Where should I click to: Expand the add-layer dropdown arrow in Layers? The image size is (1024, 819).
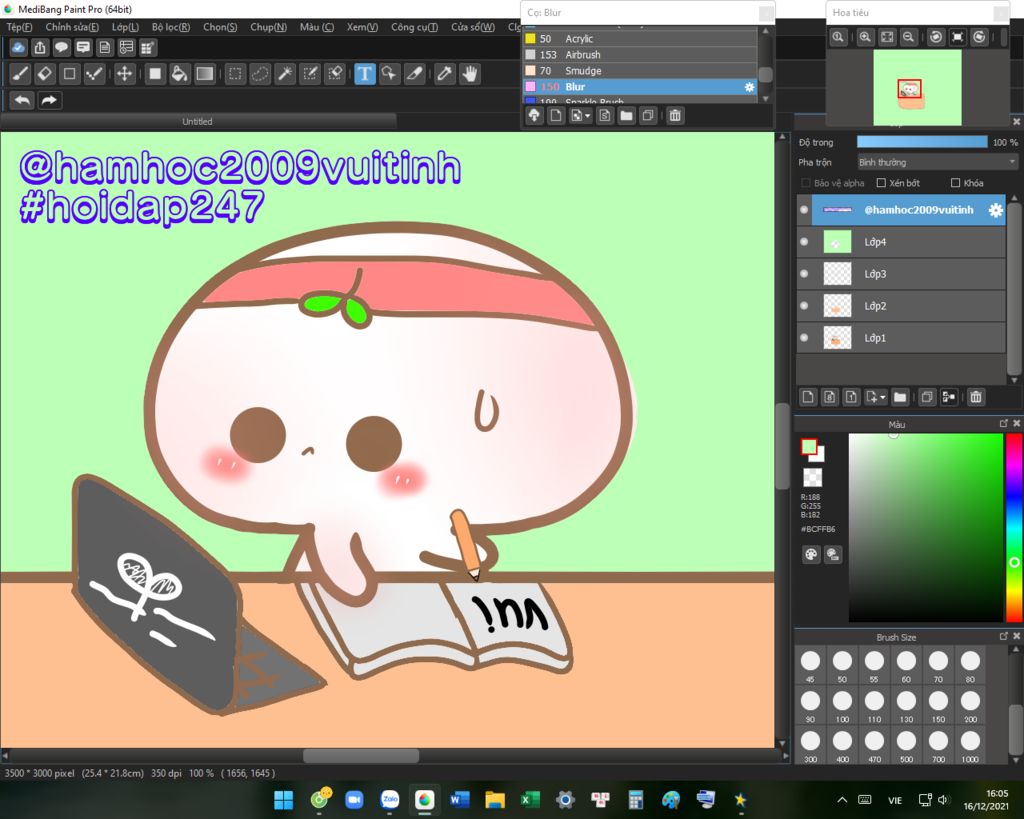[883, 397]
